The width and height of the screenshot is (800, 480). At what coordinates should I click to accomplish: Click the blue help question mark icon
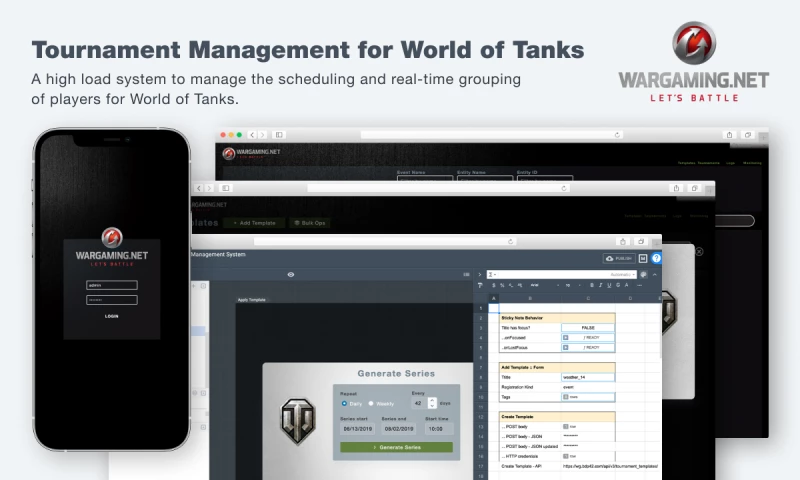point(656,258)
